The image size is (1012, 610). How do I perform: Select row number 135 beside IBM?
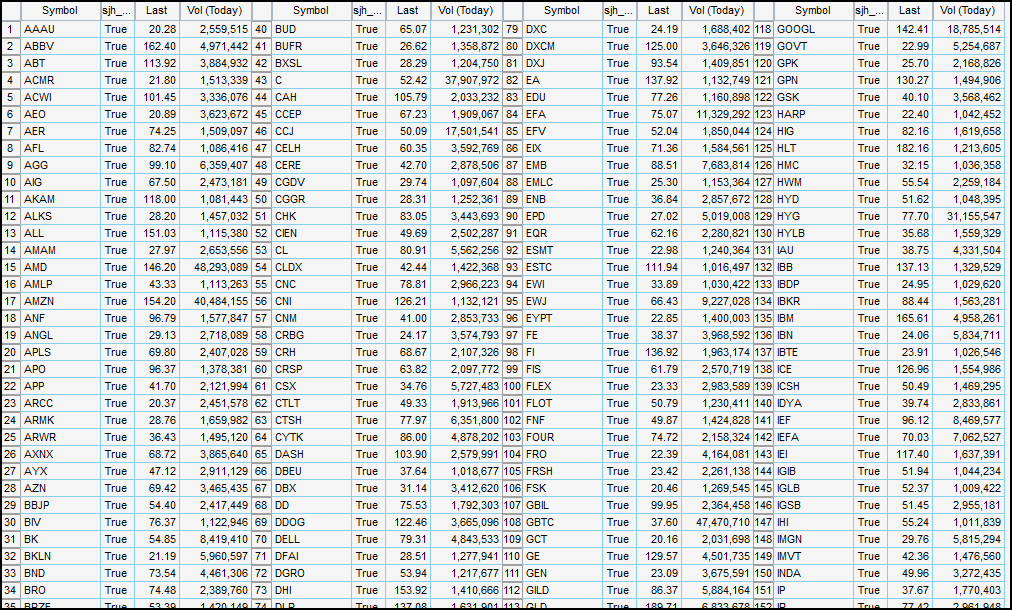(x=764, y=318)
